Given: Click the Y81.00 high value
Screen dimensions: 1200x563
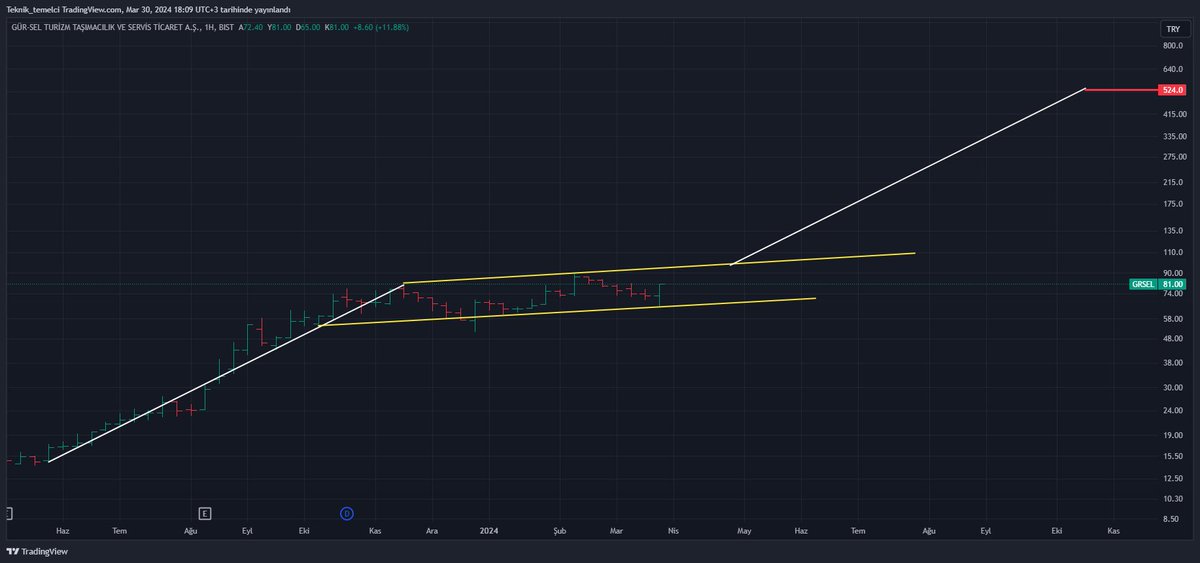Looking at the screenshot, I should (279, 27).
